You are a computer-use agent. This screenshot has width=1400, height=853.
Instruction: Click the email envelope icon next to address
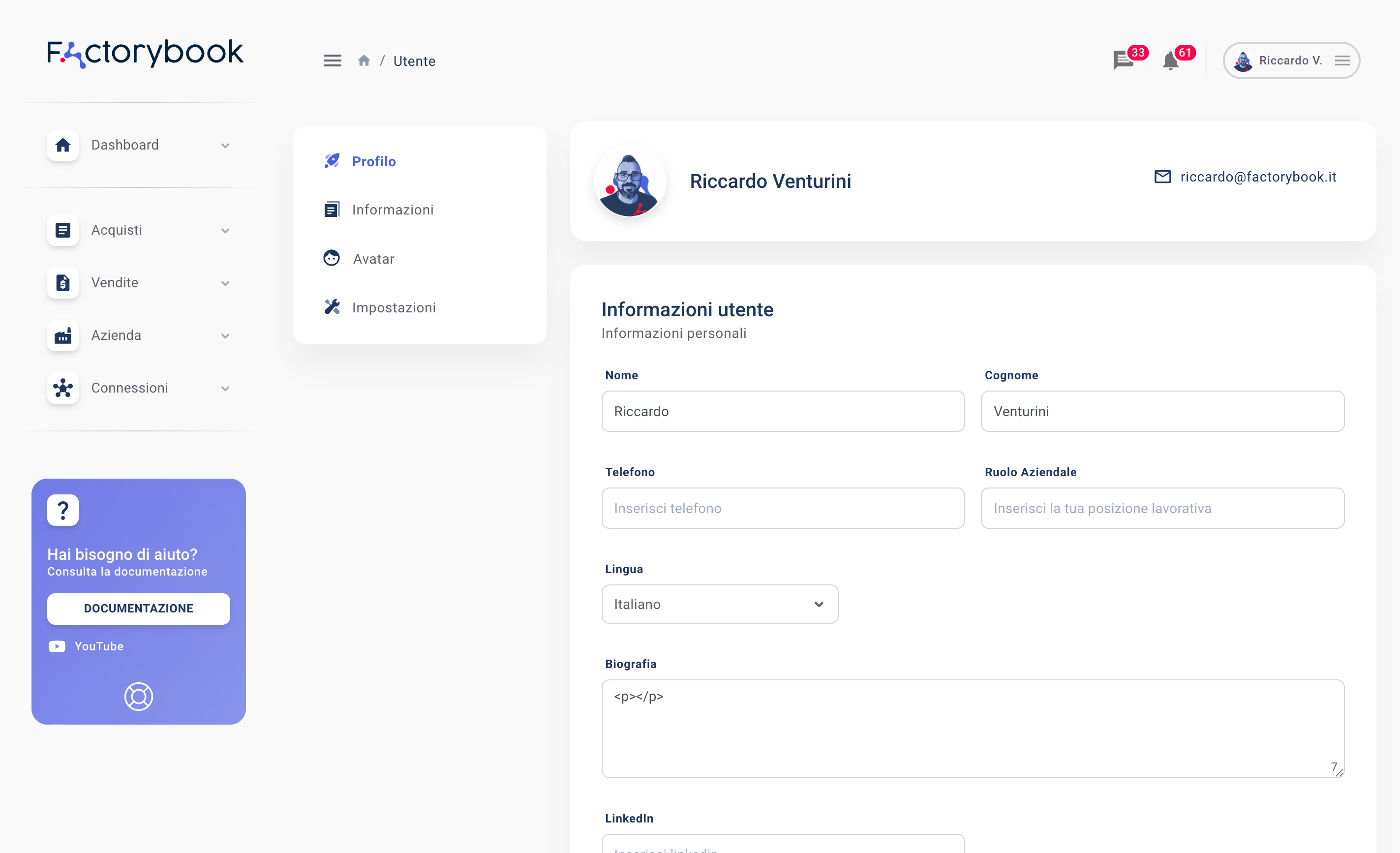click(1162, 177)
